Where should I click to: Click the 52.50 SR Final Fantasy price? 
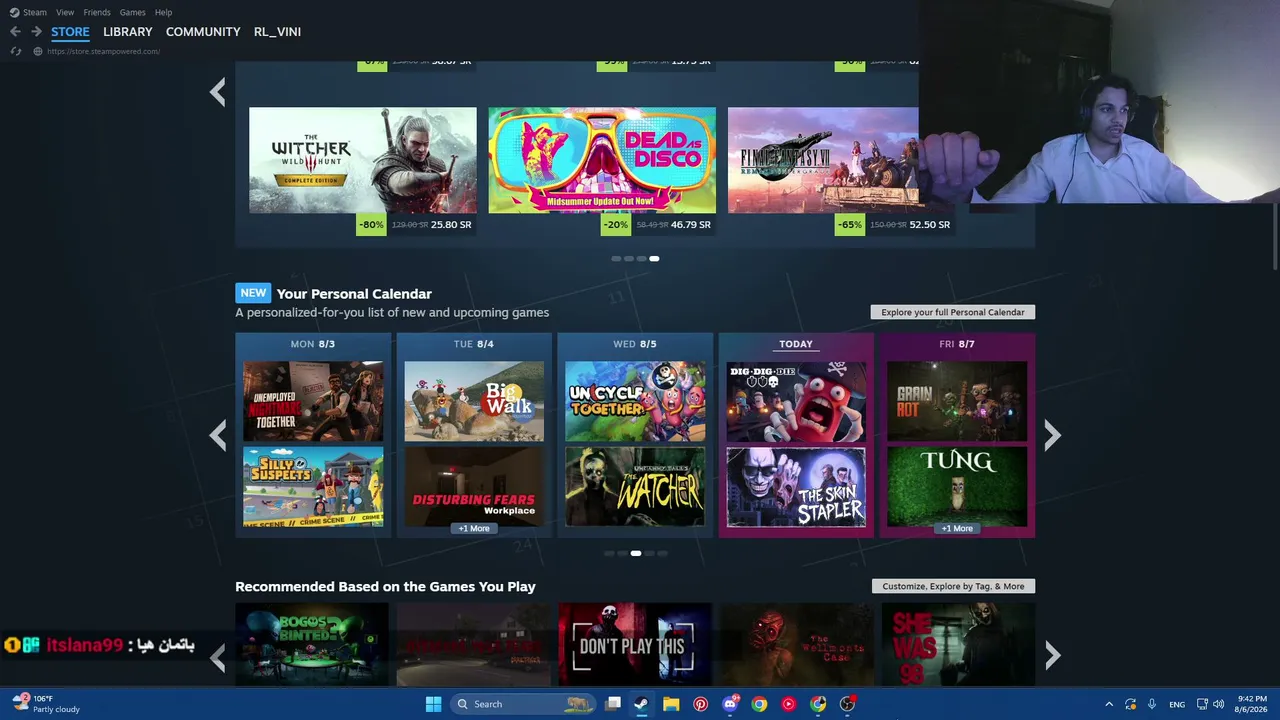(930, 225)
